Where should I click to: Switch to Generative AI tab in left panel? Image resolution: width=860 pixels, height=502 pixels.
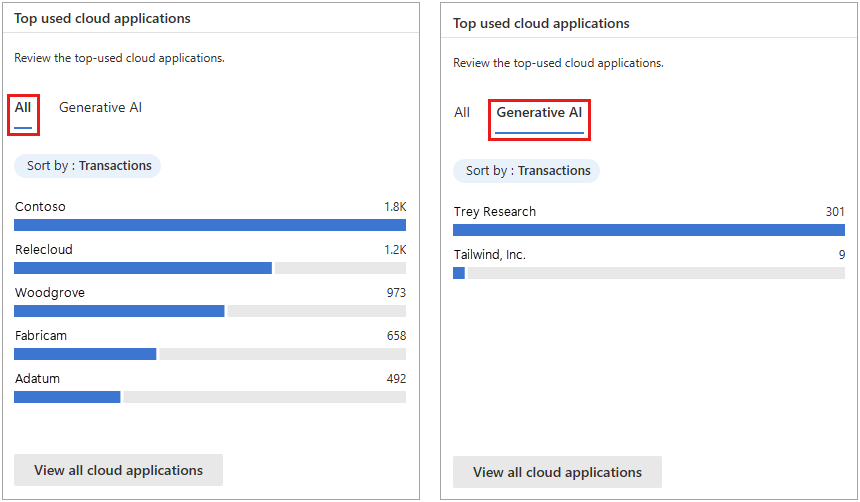(100, 108)
